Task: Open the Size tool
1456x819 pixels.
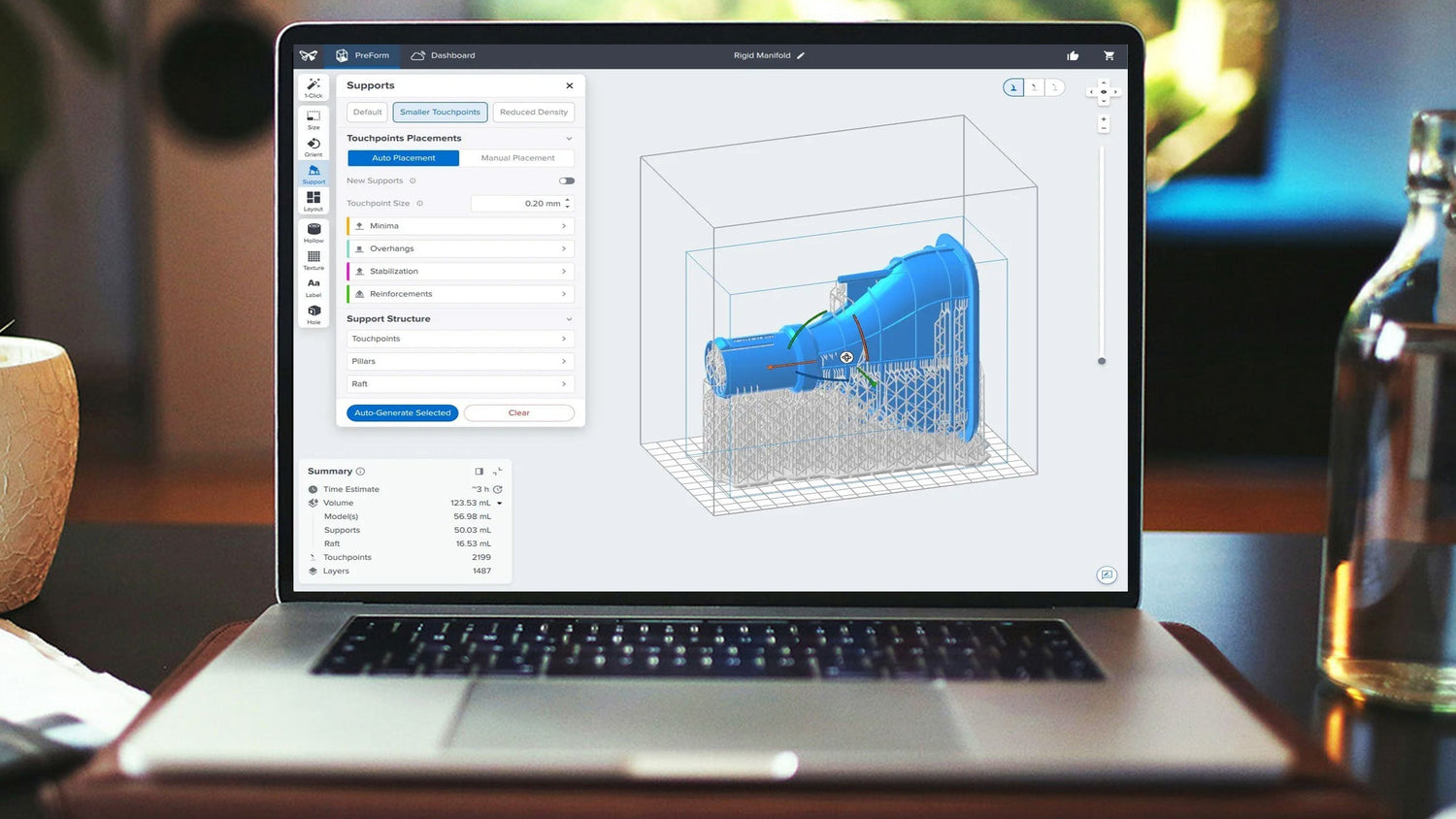Action: [313, 118]
